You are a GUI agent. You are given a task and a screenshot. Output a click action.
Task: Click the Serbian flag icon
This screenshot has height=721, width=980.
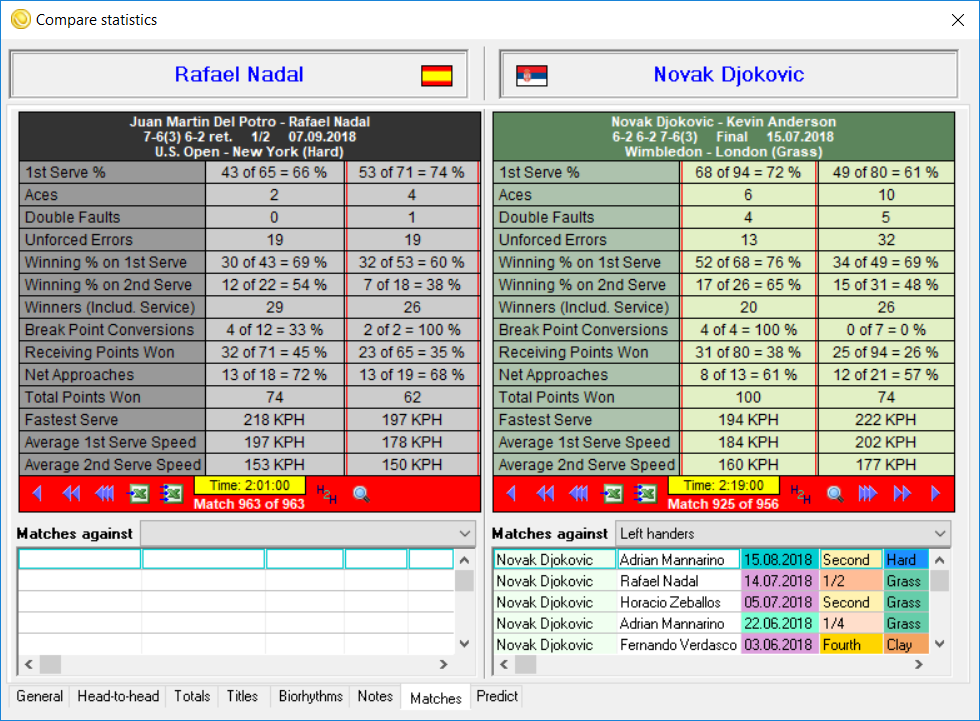[x=531, y=76]
